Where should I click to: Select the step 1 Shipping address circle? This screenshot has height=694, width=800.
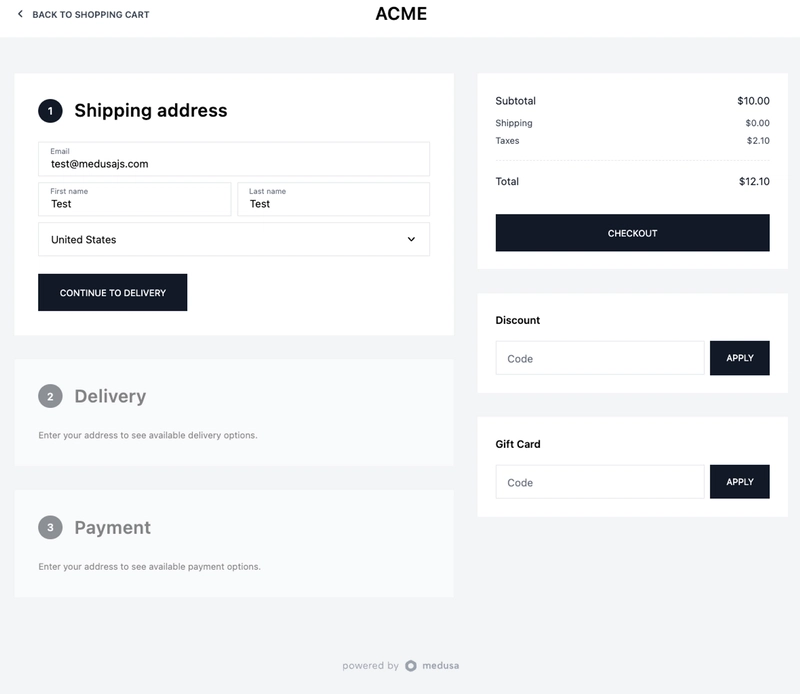(50, 111)
